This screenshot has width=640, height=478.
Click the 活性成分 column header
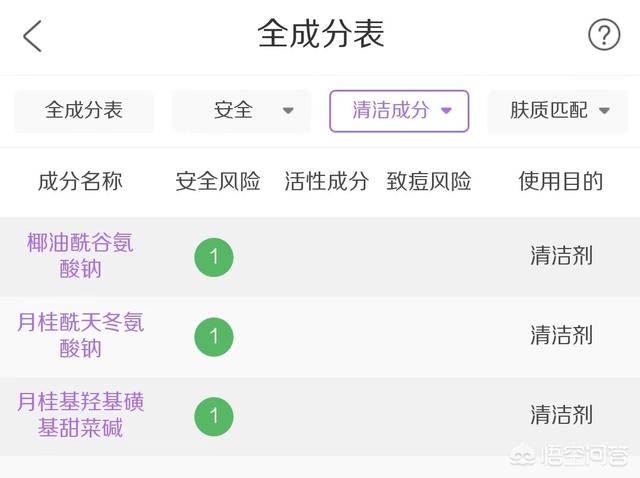pyautogui.click(x=327, y=181)
